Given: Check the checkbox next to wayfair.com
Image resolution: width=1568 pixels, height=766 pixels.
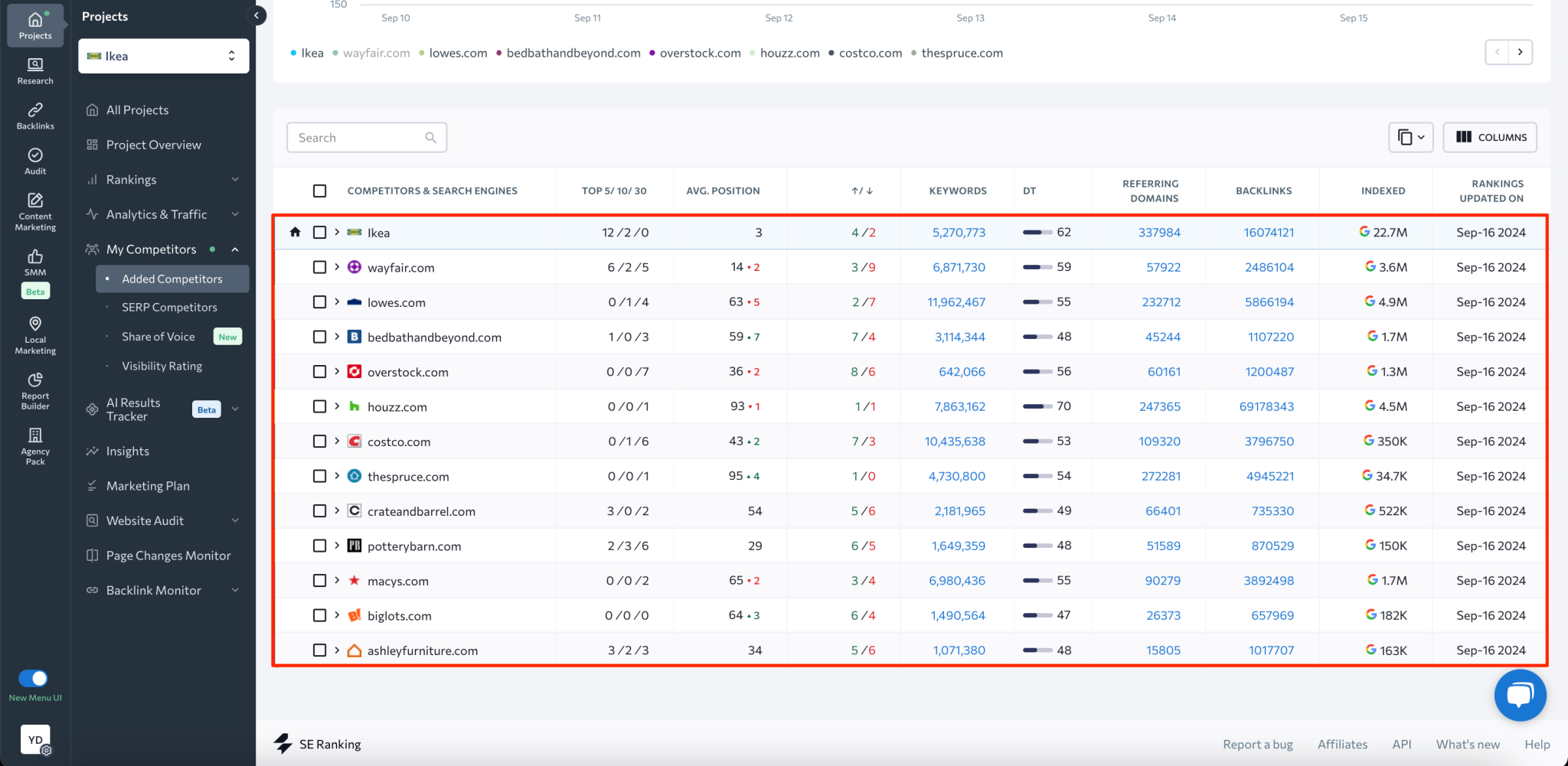Looking at the screenshot, I should 320,267.
